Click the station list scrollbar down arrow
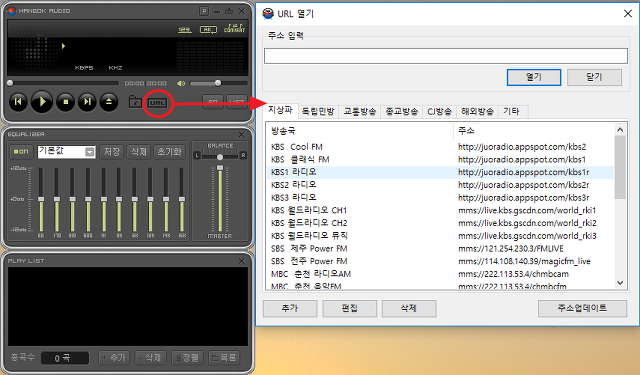Image resolution: width=640 pixels, height=375 pixels. (620, 282)
